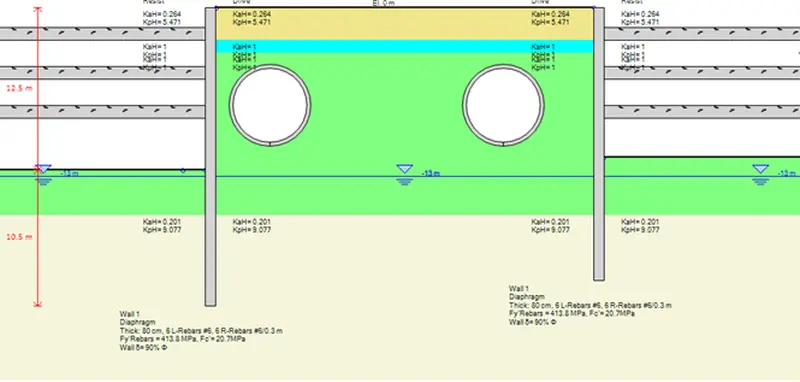Image resolution: width=800 pixels, height=382 pixels.
Task: Select the water table symbol at far right
Action: point(761,174)
